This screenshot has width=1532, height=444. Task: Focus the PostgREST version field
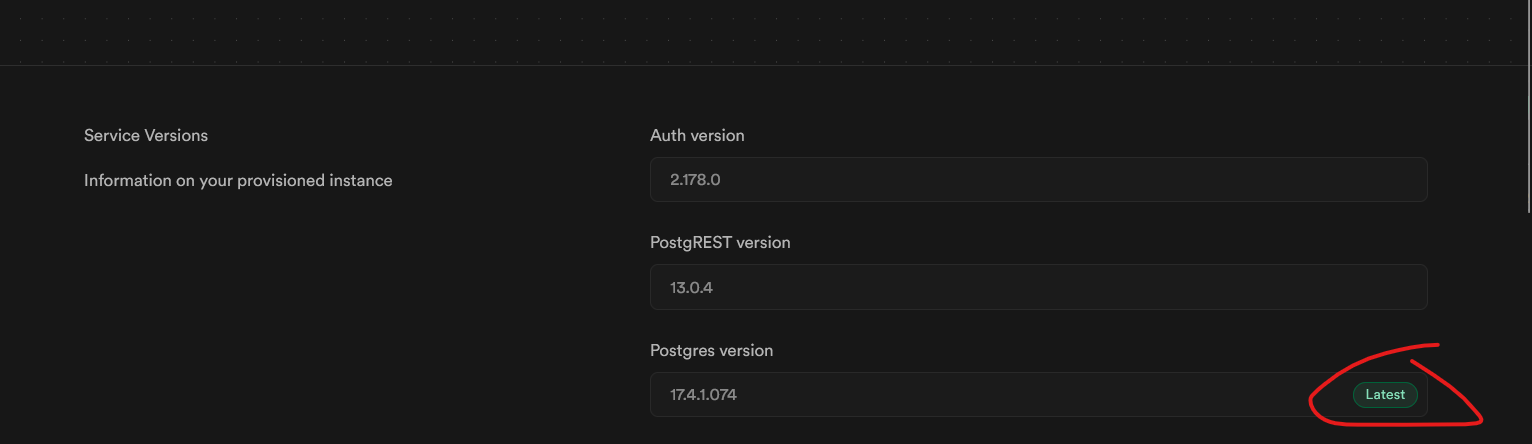[1038, 287]
